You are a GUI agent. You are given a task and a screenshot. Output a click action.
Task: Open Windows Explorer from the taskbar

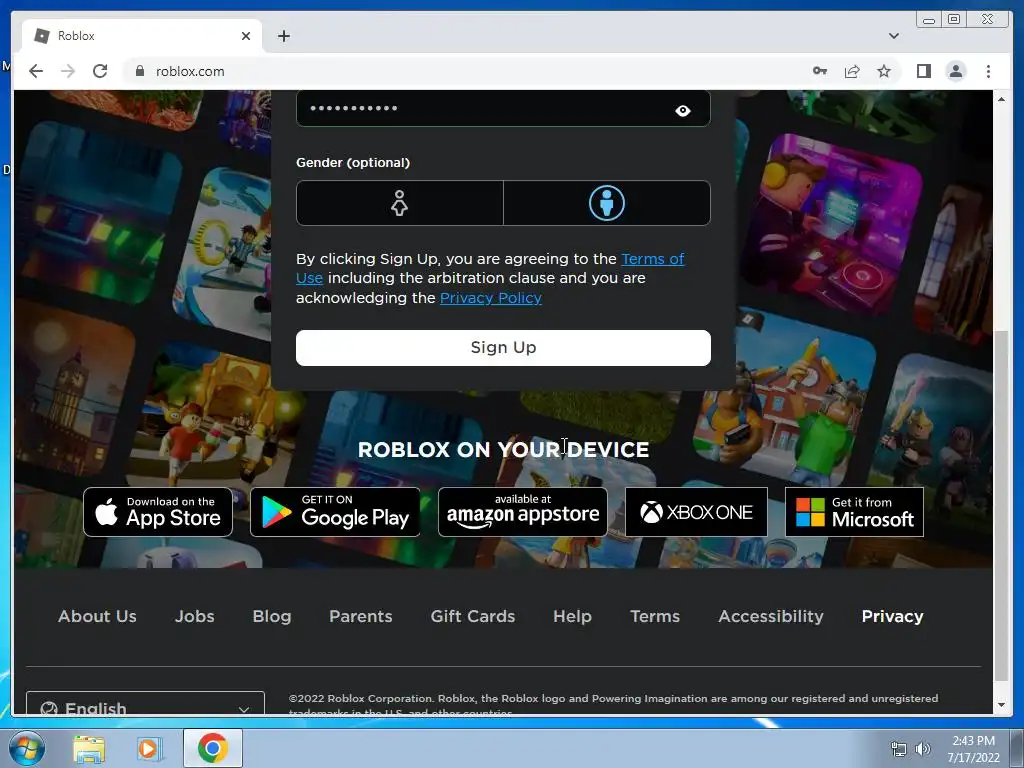click(x=89, y=748)
